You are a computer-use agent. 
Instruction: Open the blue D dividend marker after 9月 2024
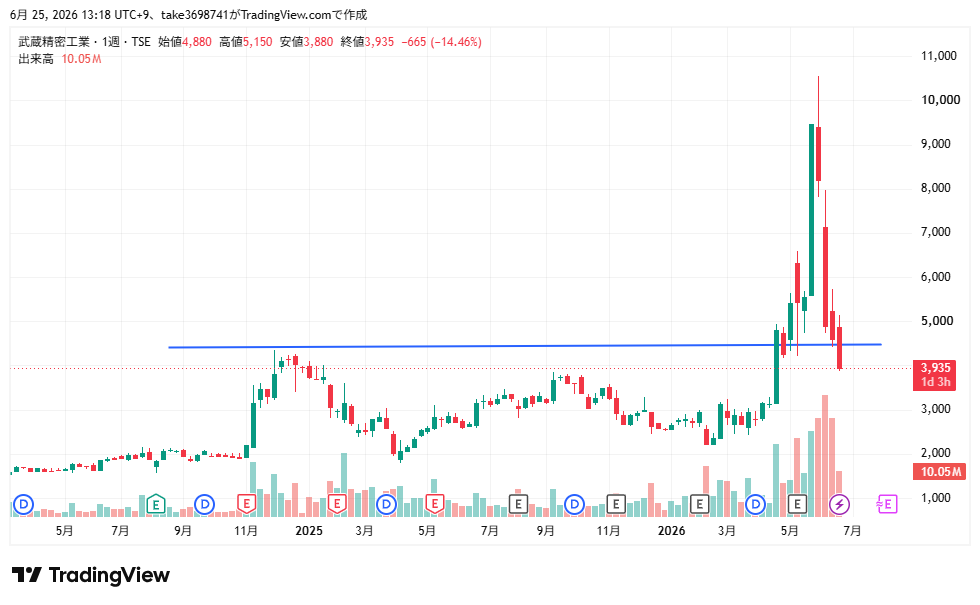coord(204,504)
